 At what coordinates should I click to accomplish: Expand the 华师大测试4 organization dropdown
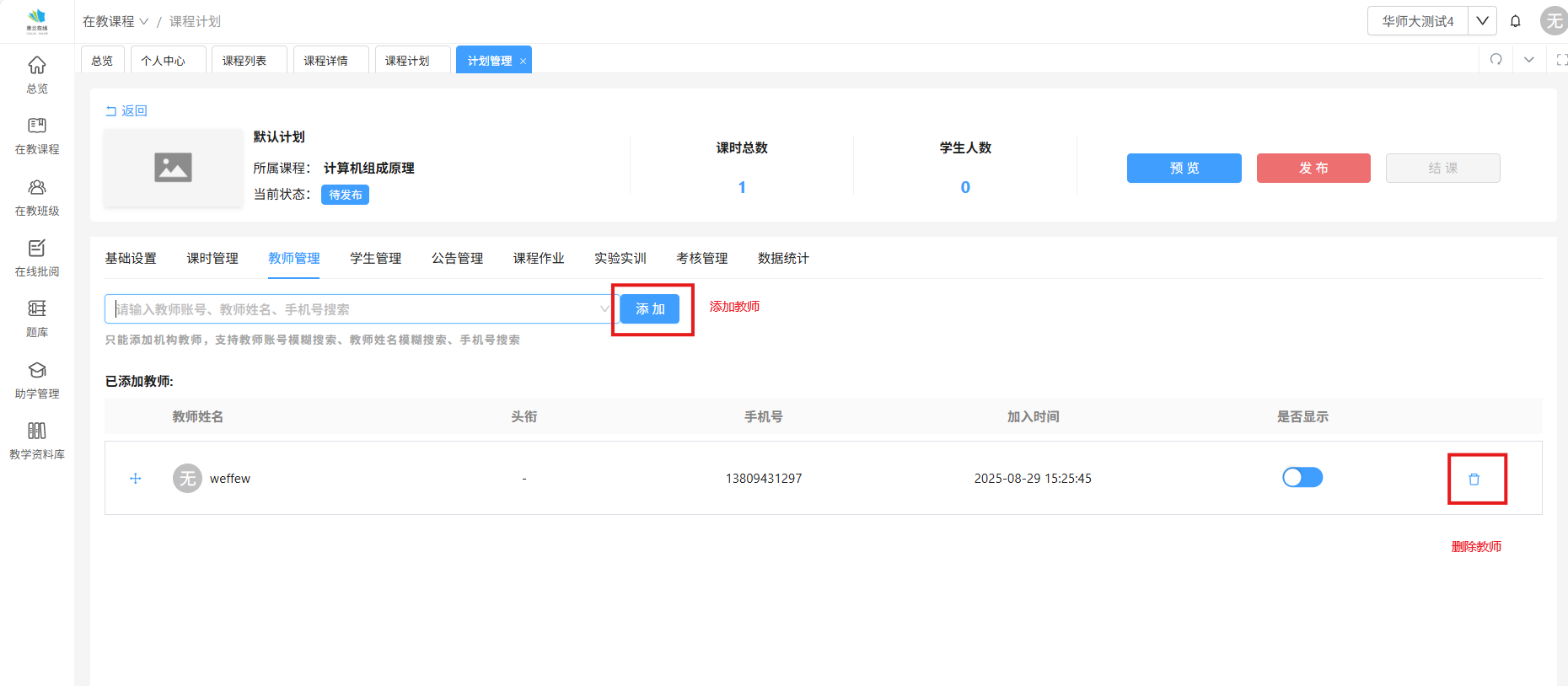1482,21
